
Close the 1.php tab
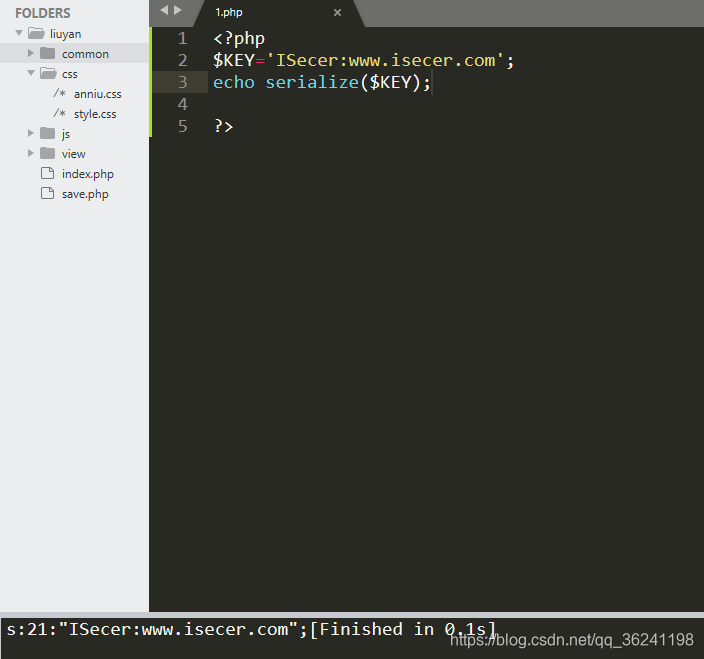pyautogui.click(x=337, y=13)
